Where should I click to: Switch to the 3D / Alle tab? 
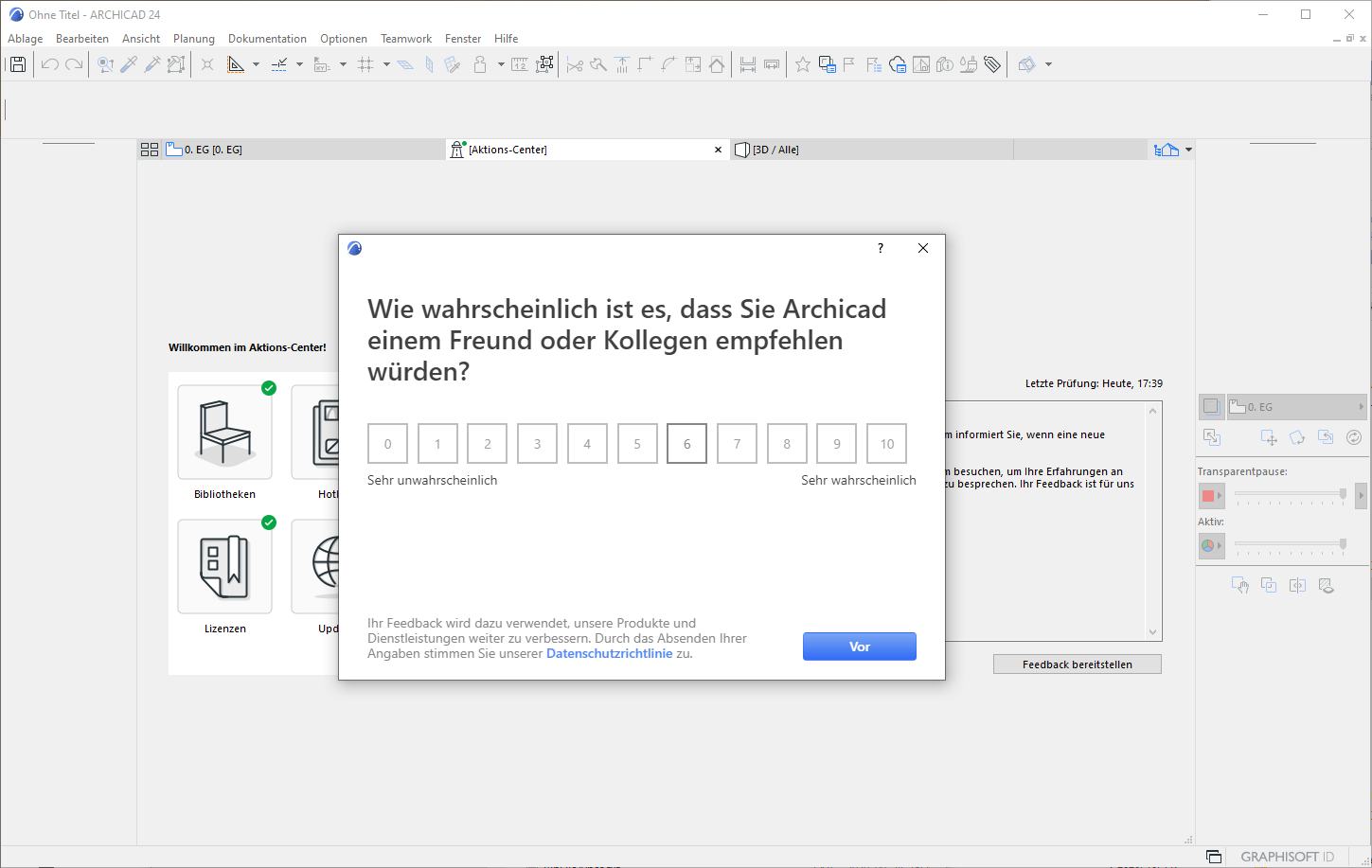pyautogui.click(x=775, y=150)
